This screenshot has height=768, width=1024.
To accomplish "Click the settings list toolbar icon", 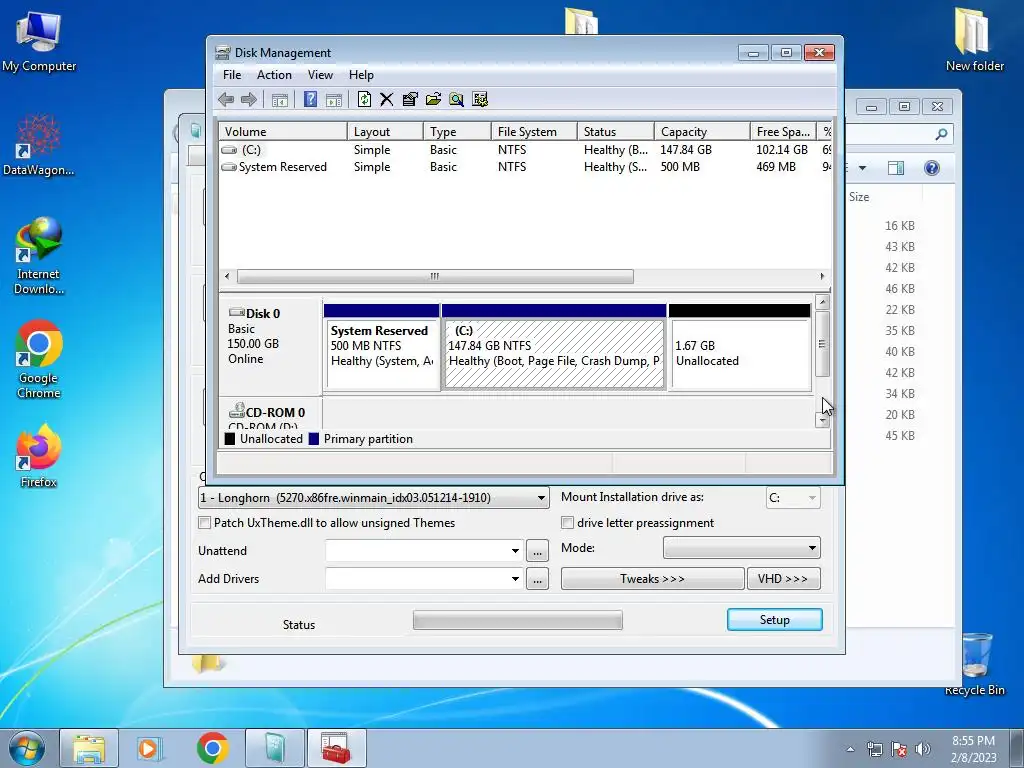I will (480, 99).
